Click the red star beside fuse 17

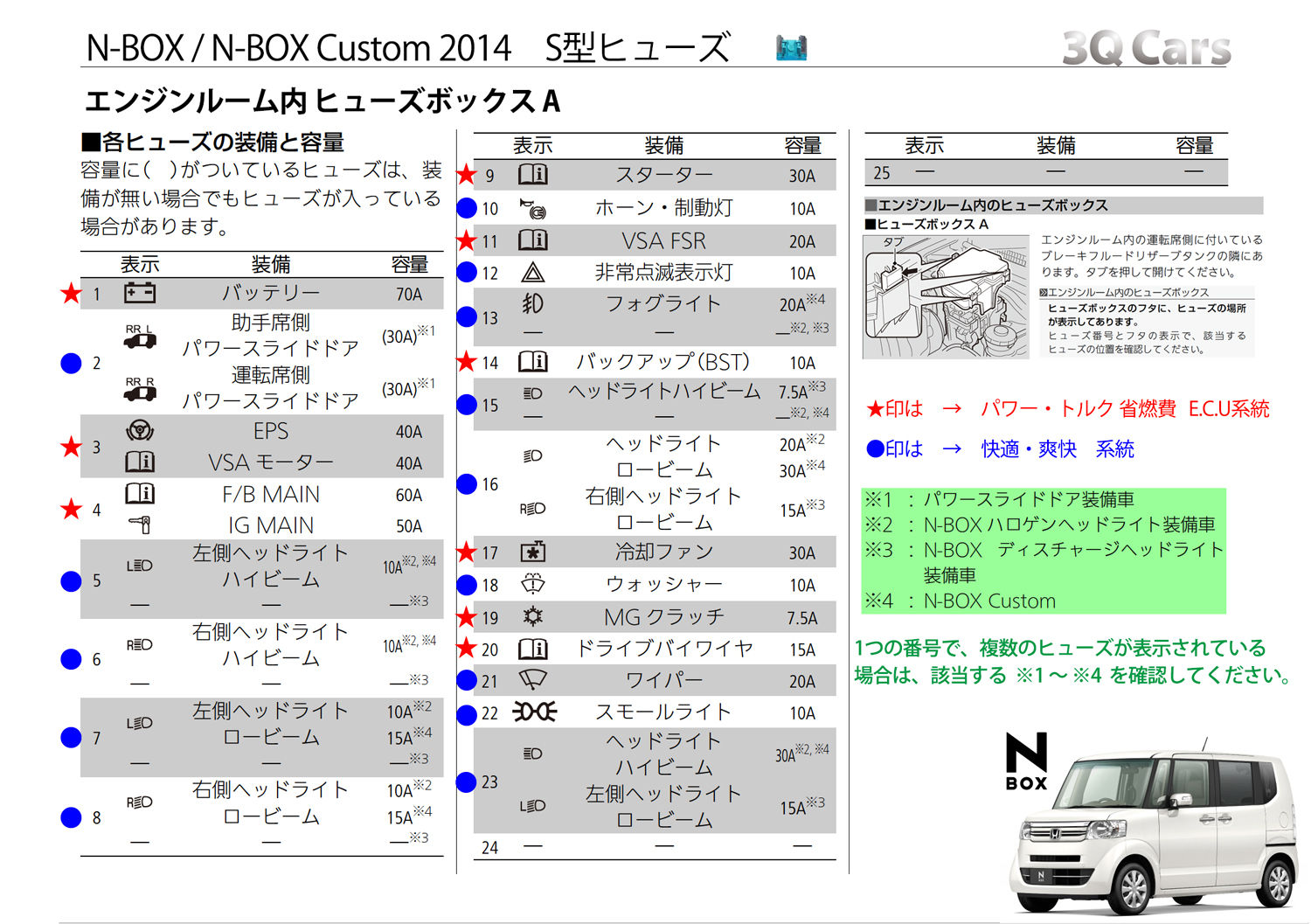[x=467, y=552]
